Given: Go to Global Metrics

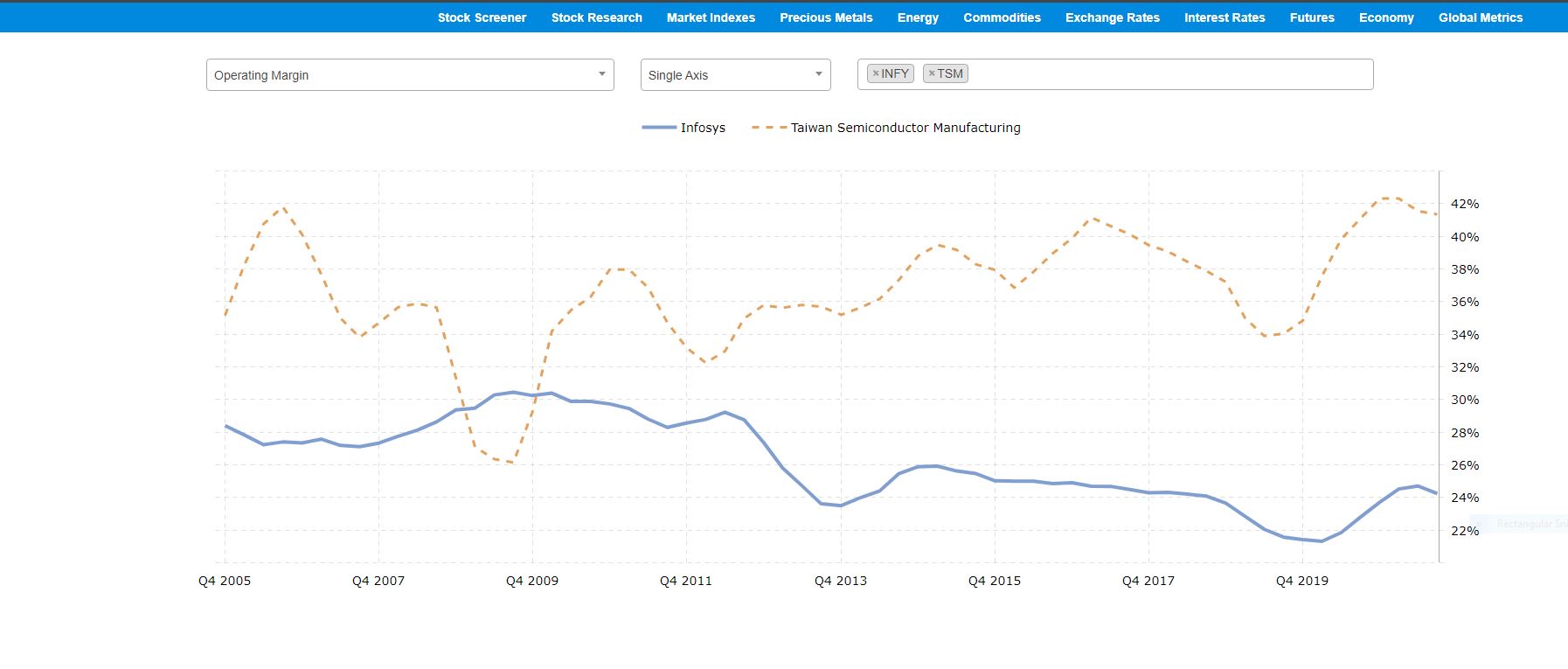Looking at the screenshot, I should [x=1480, y=17].
